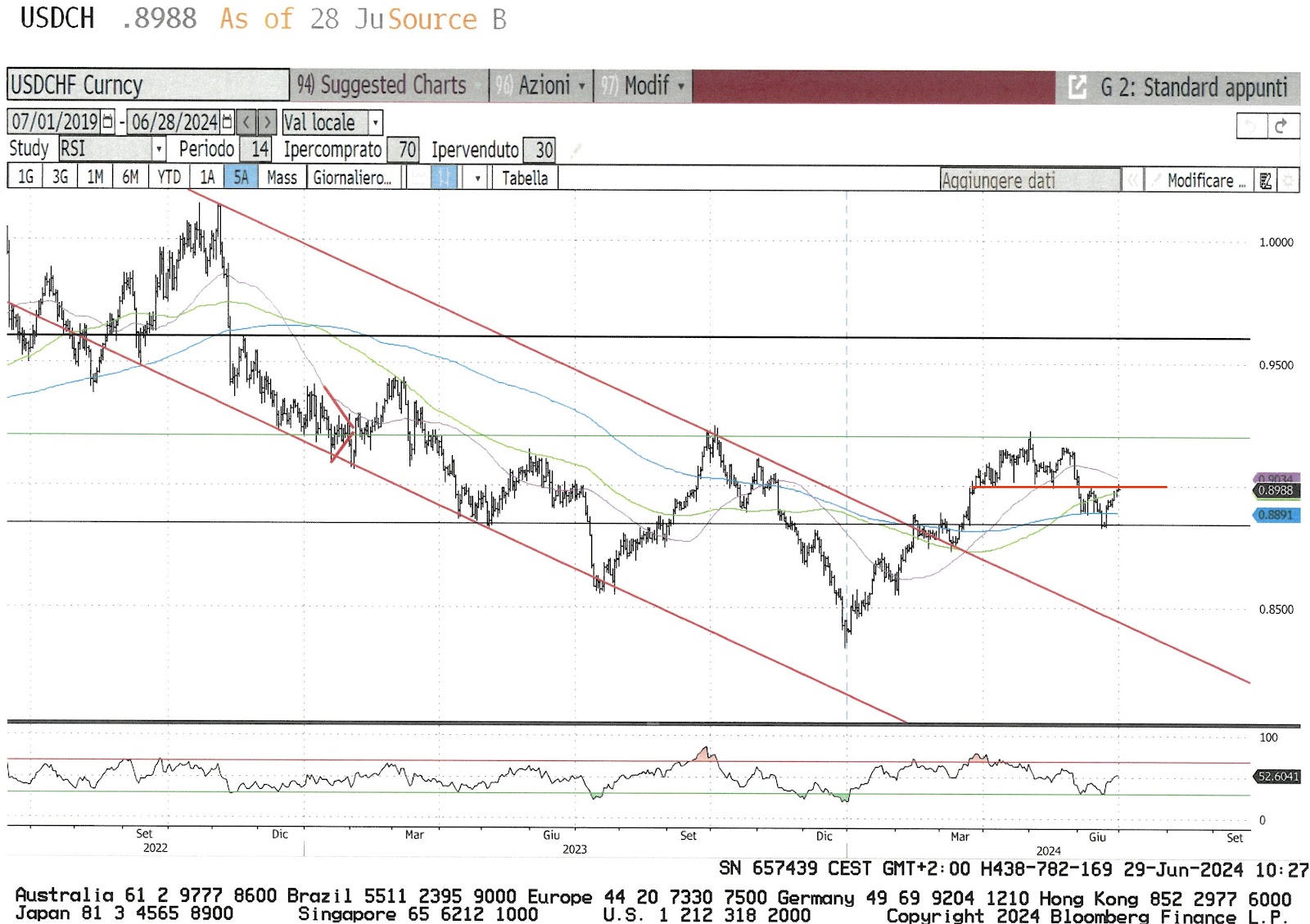Click the Ipervenduto label
This screenshot has width=1310, height=924.
pyautogui.click(x=475, y=149)
